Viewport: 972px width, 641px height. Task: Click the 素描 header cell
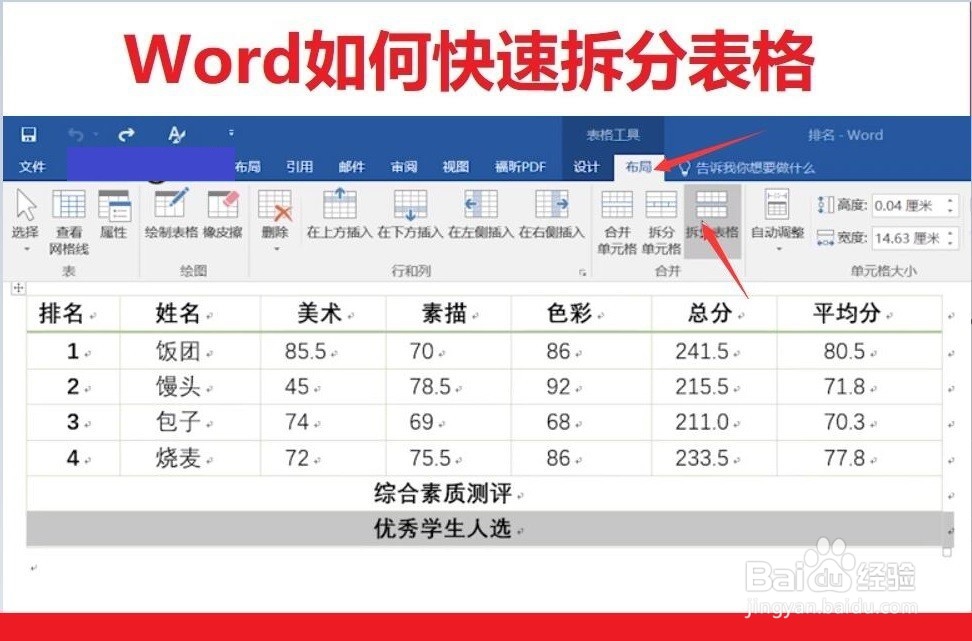(449, 314)
